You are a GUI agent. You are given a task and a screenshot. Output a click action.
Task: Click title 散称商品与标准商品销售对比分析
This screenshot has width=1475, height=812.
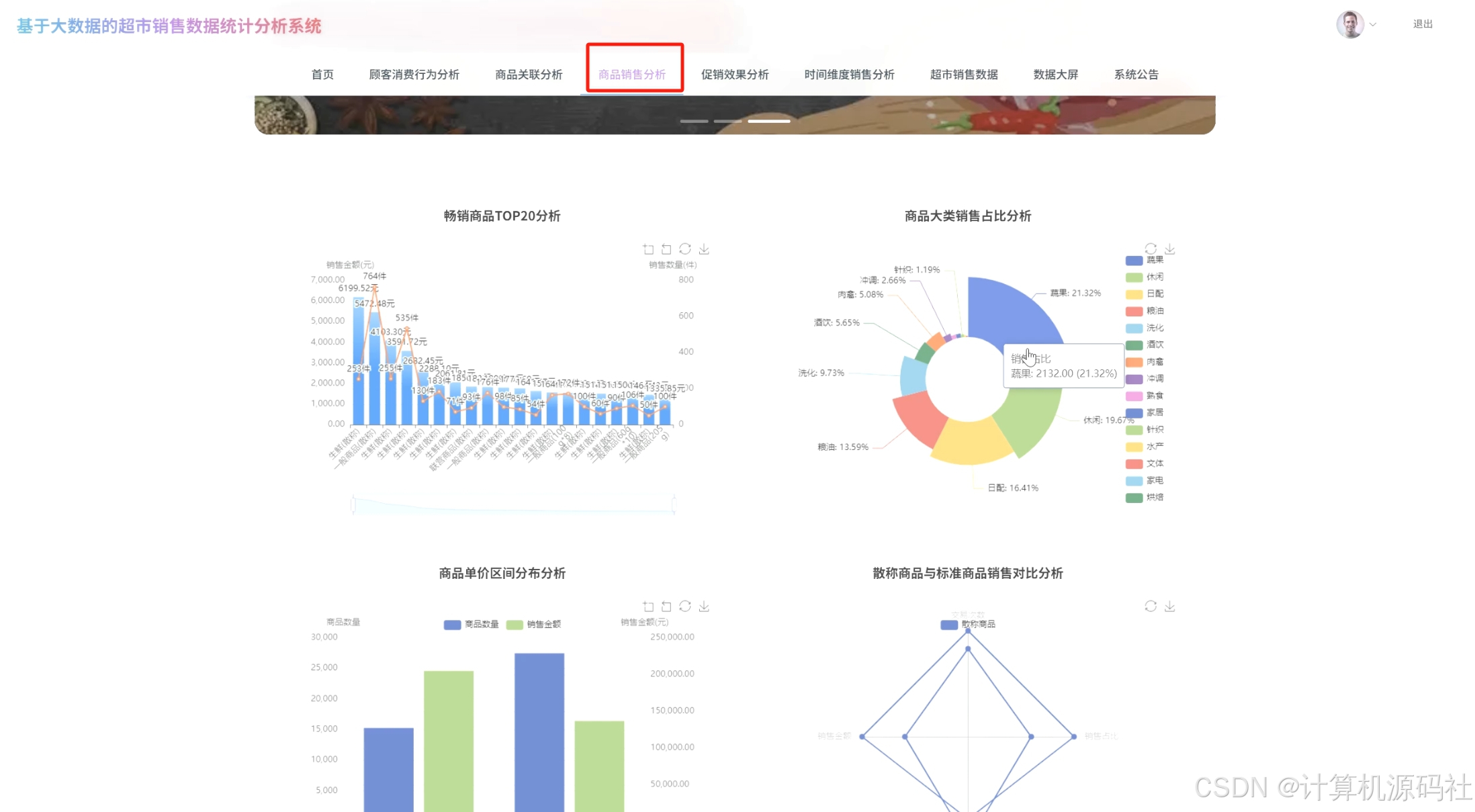tap(967, 573)
